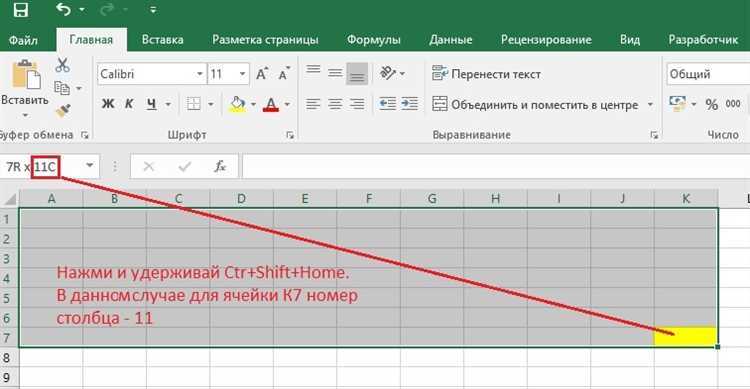The image size is (750, 389).
Task: Click the Decrease Indent icon
Action: [x=387, y=104]
